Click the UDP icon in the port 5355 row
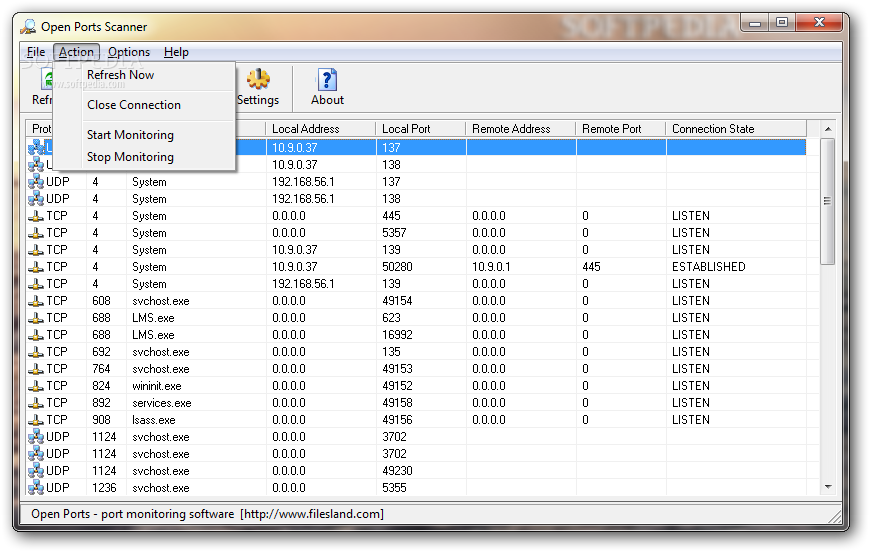The image size is (870, 552). point(36,488)
